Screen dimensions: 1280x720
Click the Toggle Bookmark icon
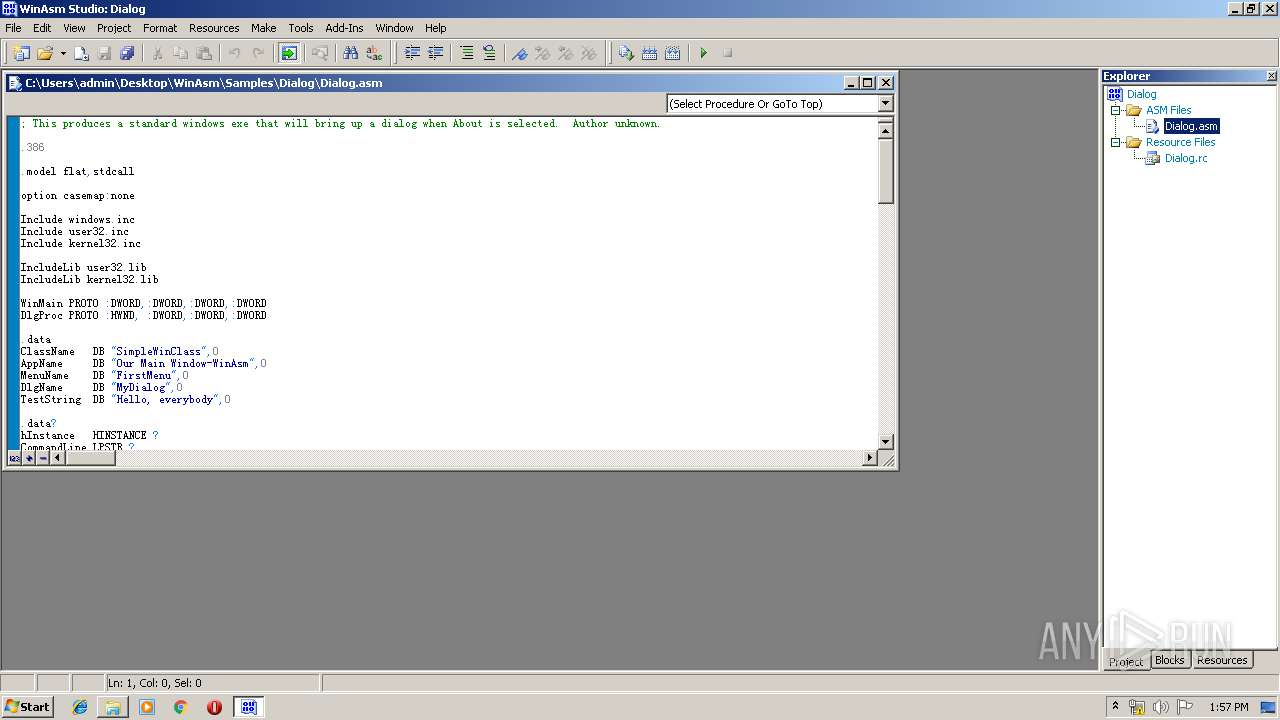point(519,53)
